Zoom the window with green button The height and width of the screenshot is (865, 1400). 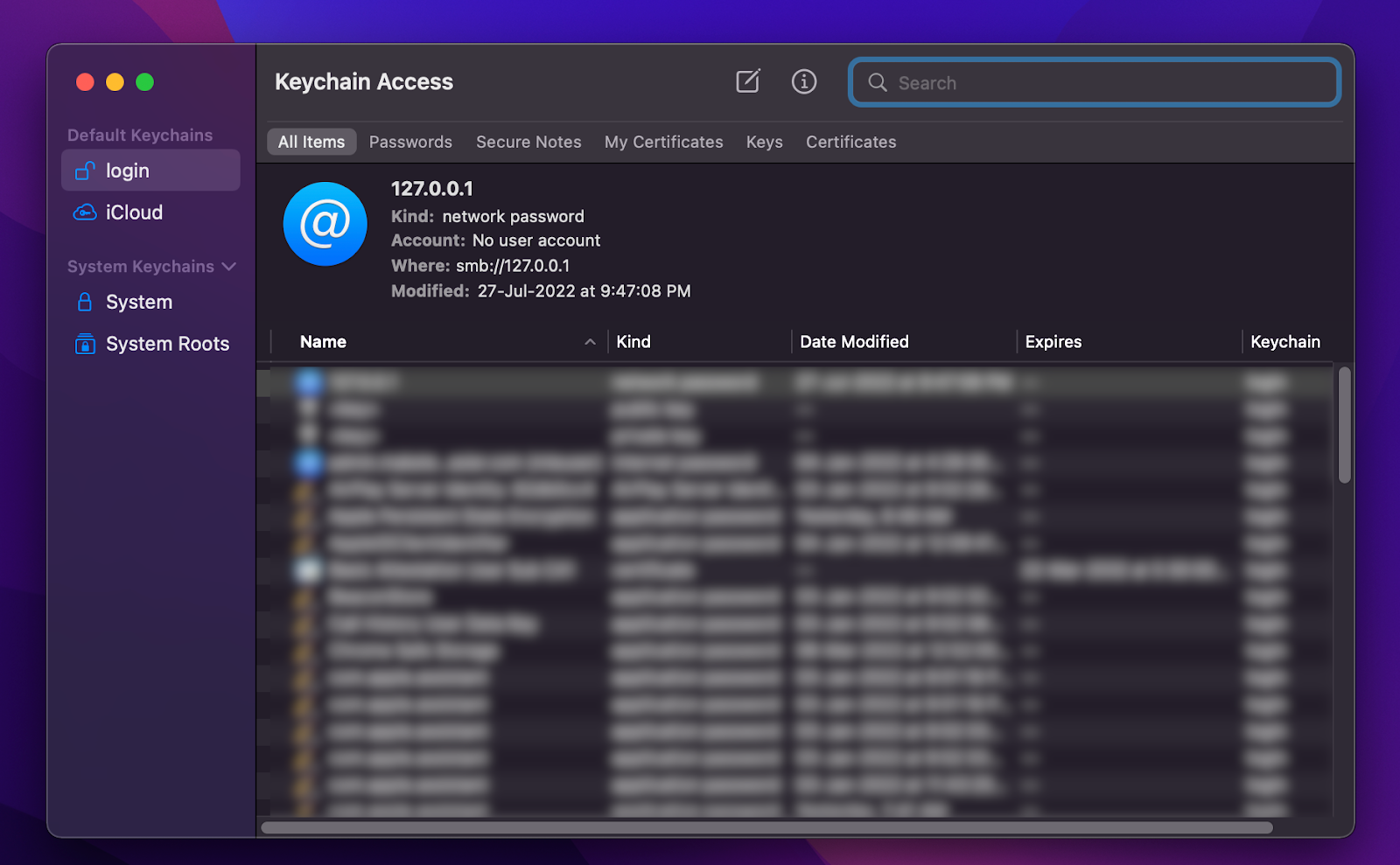(145, 82)
